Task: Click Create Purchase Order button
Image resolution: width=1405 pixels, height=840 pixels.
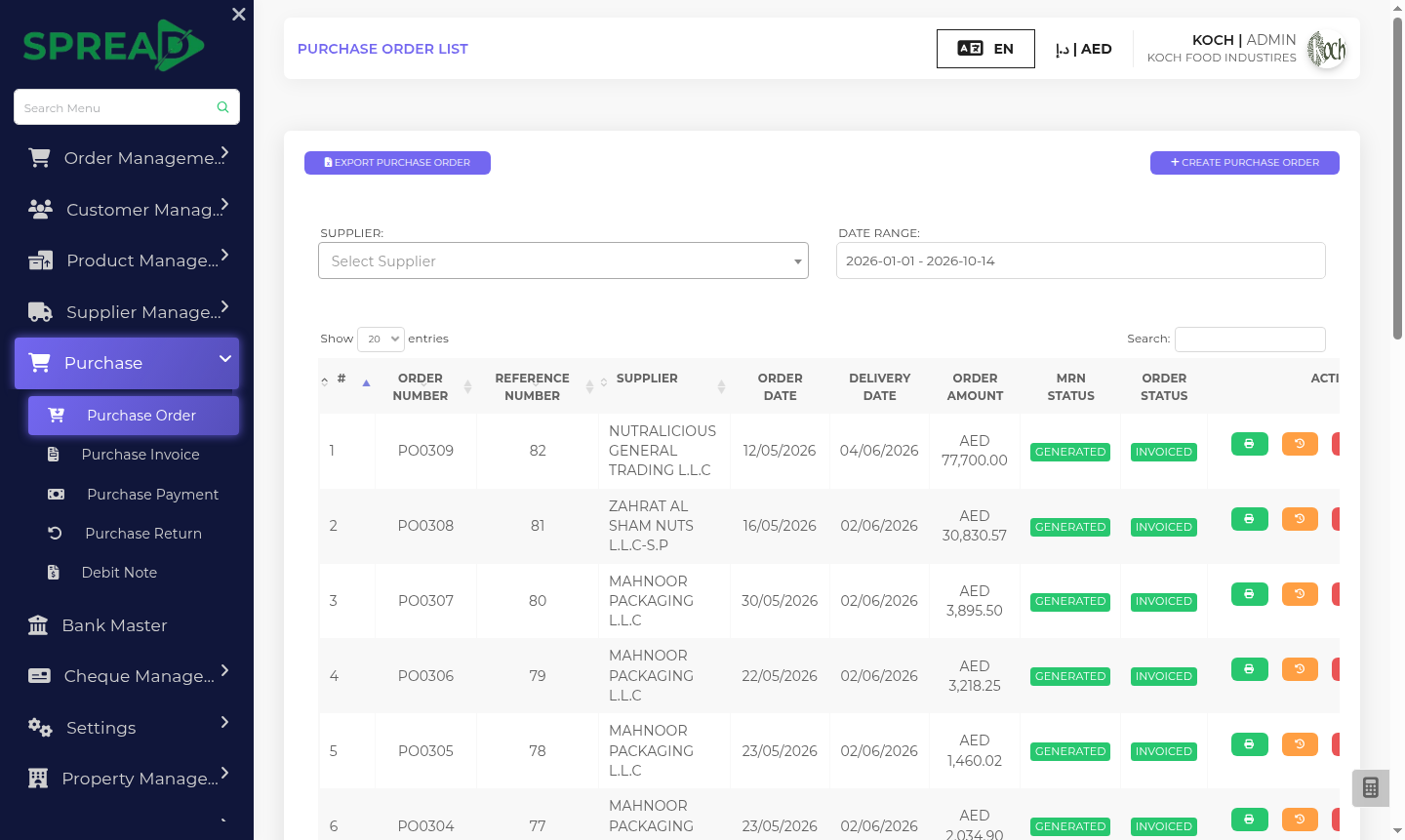Action: click(1244, 163)
